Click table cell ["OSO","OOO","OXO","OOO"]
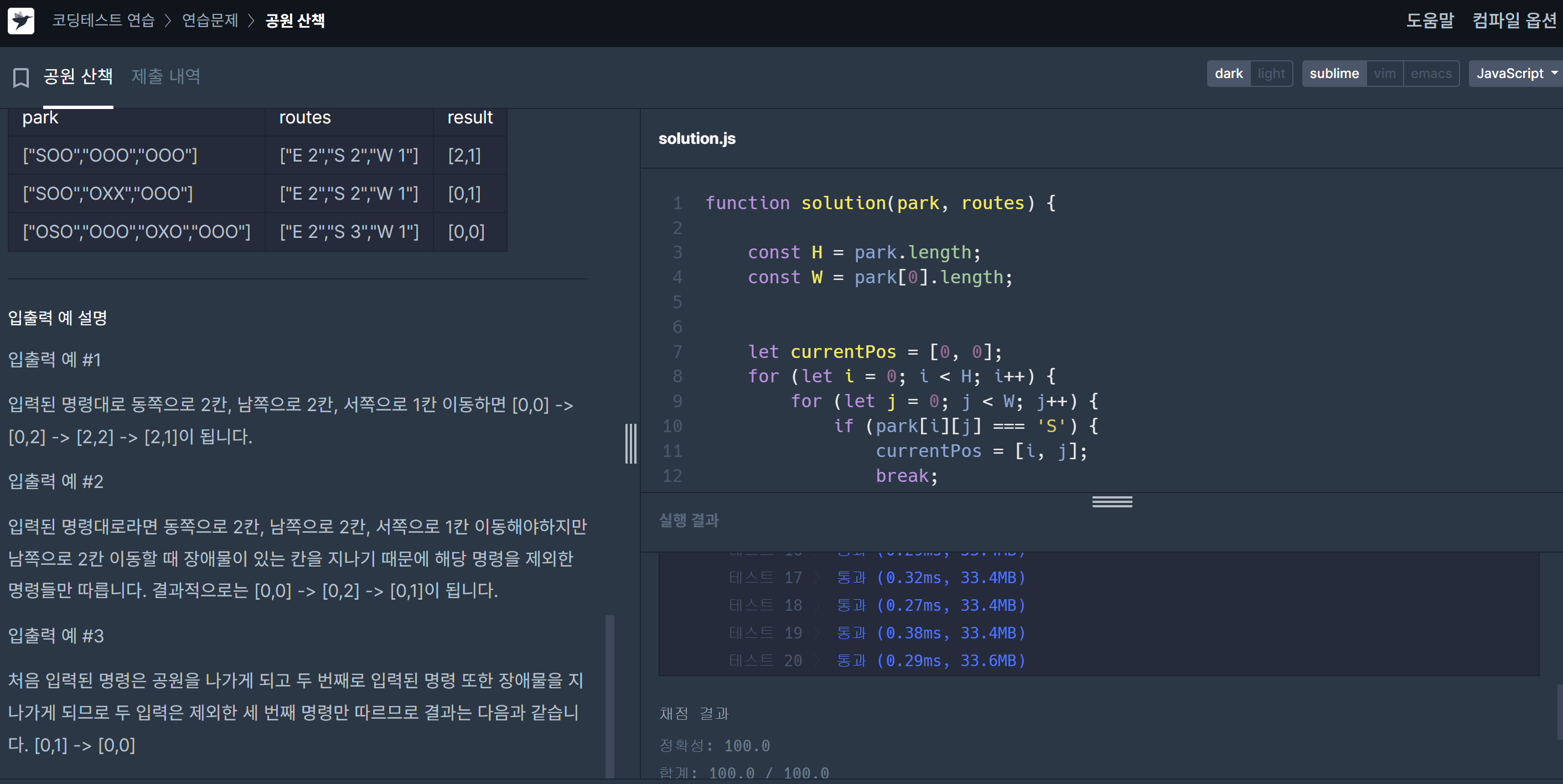This screenshot has width=1563, height=784. click(137, 232)
